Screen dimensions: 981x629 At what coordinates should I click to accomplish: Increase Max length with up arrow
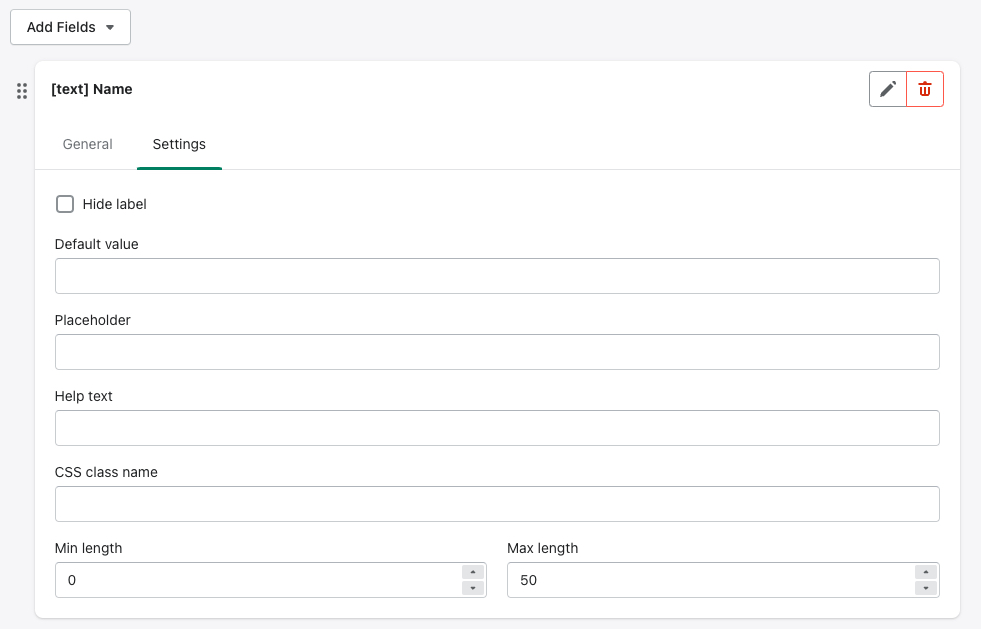pos(926,572)
